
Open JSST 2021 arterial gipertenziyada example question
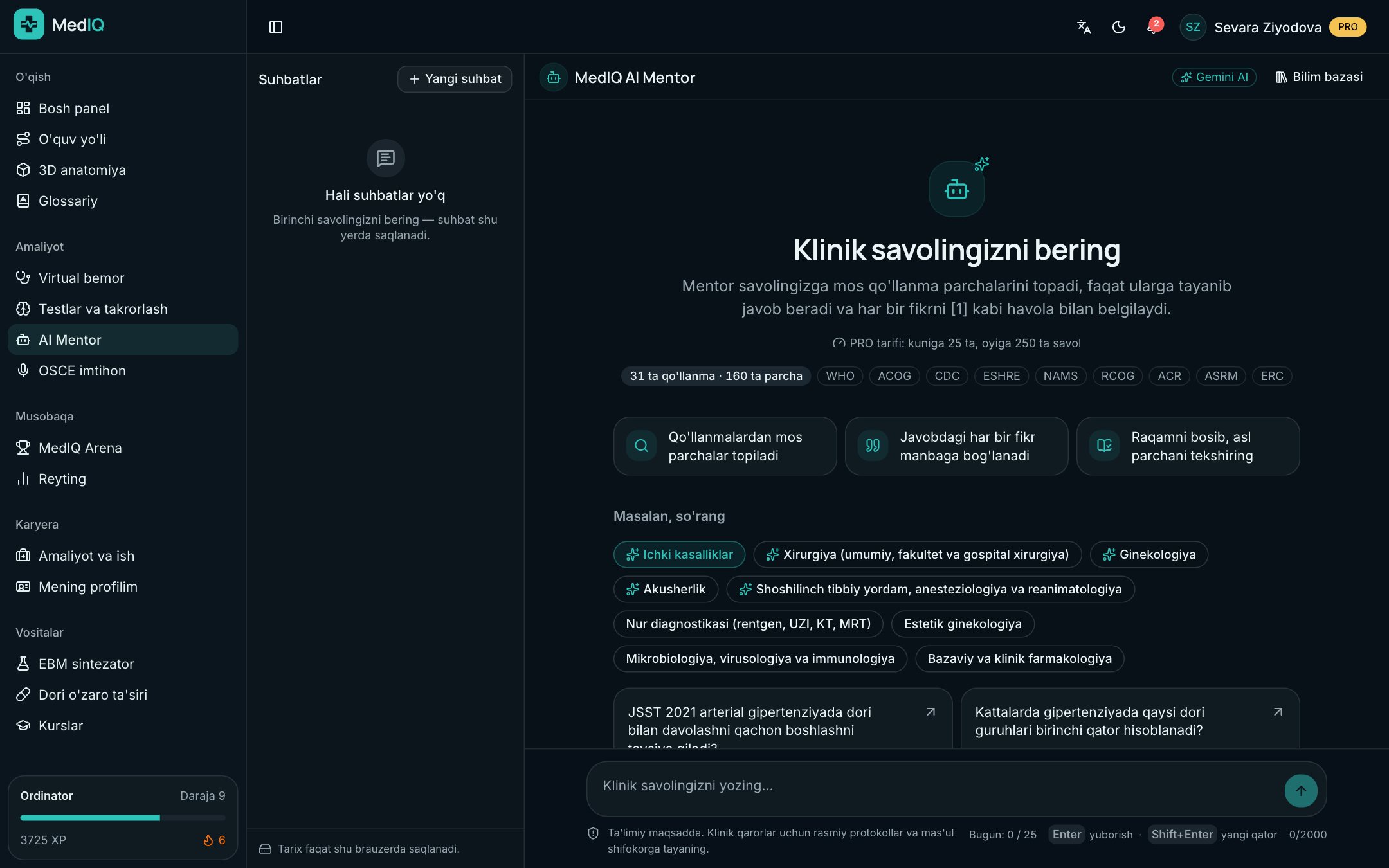783,719
